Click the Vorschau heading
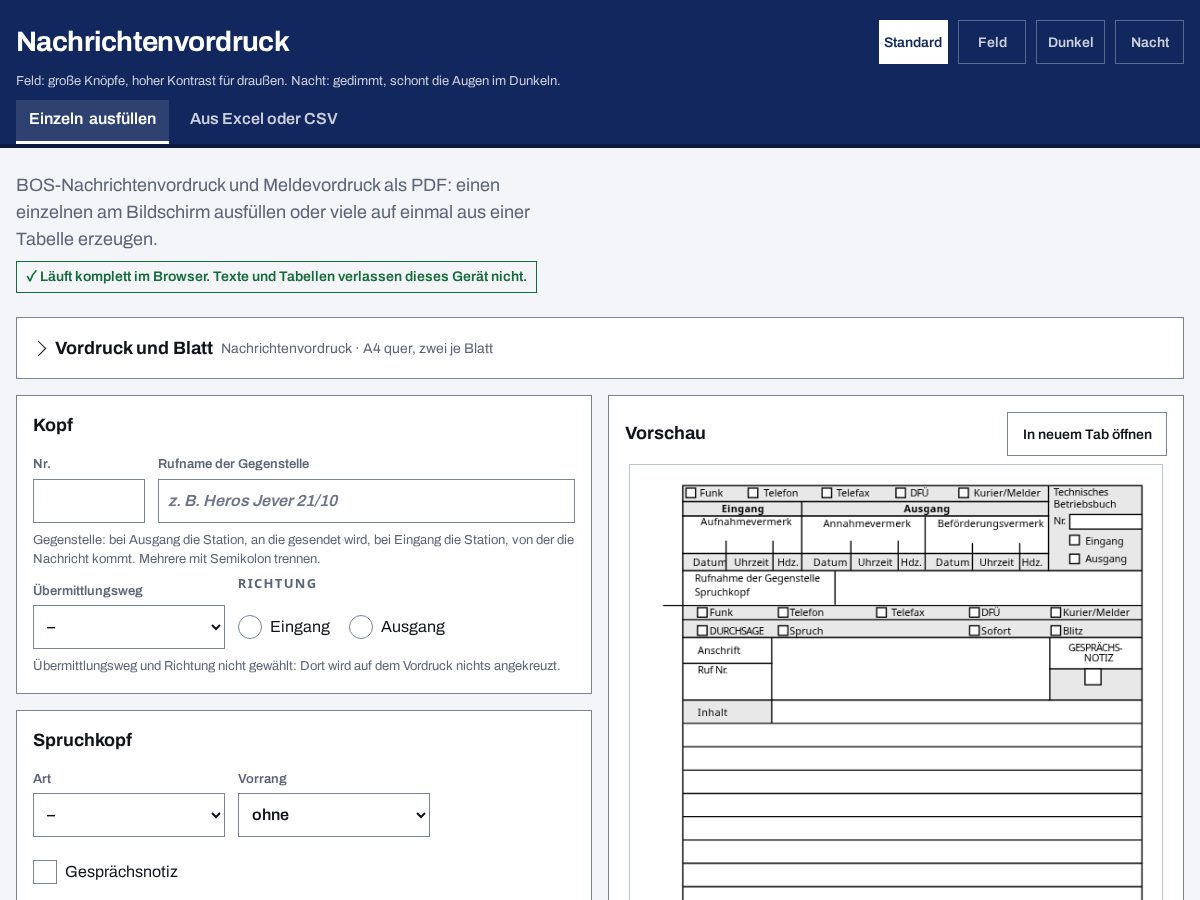 (665, 433)
